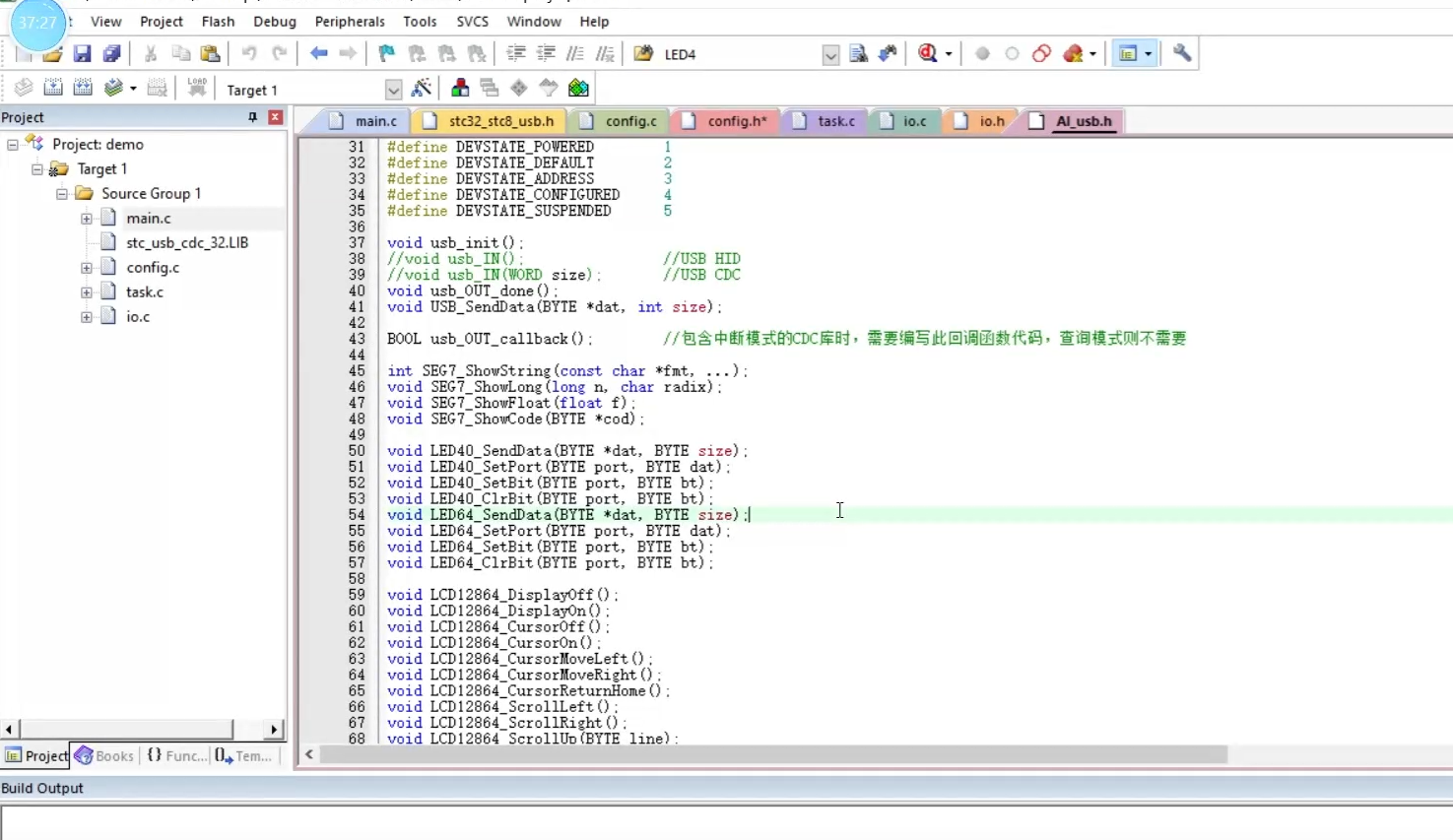
Task: Comment out the selected lines
Action: coord(575,54)
